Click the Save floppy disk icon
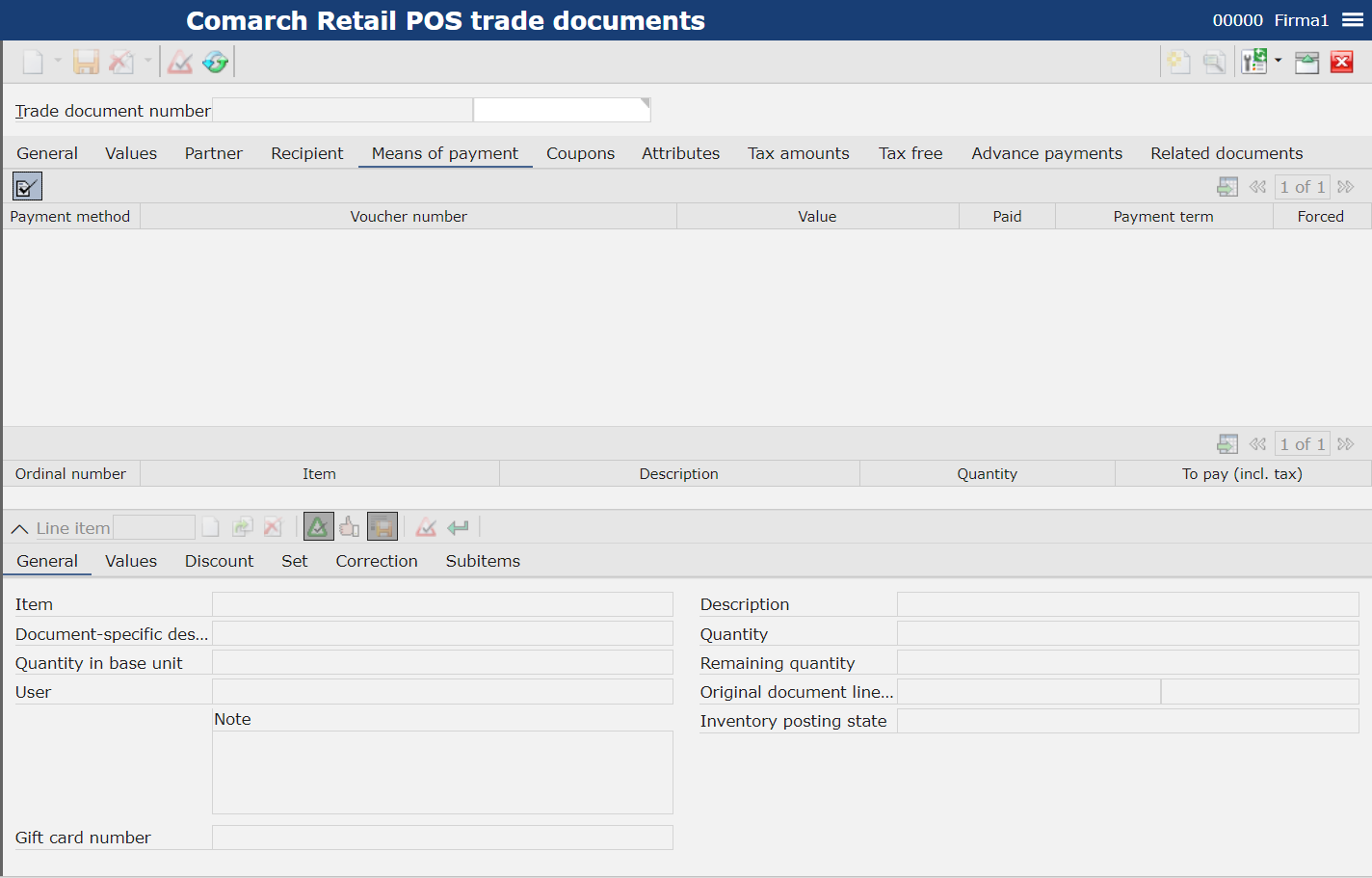 coord(87,63)
